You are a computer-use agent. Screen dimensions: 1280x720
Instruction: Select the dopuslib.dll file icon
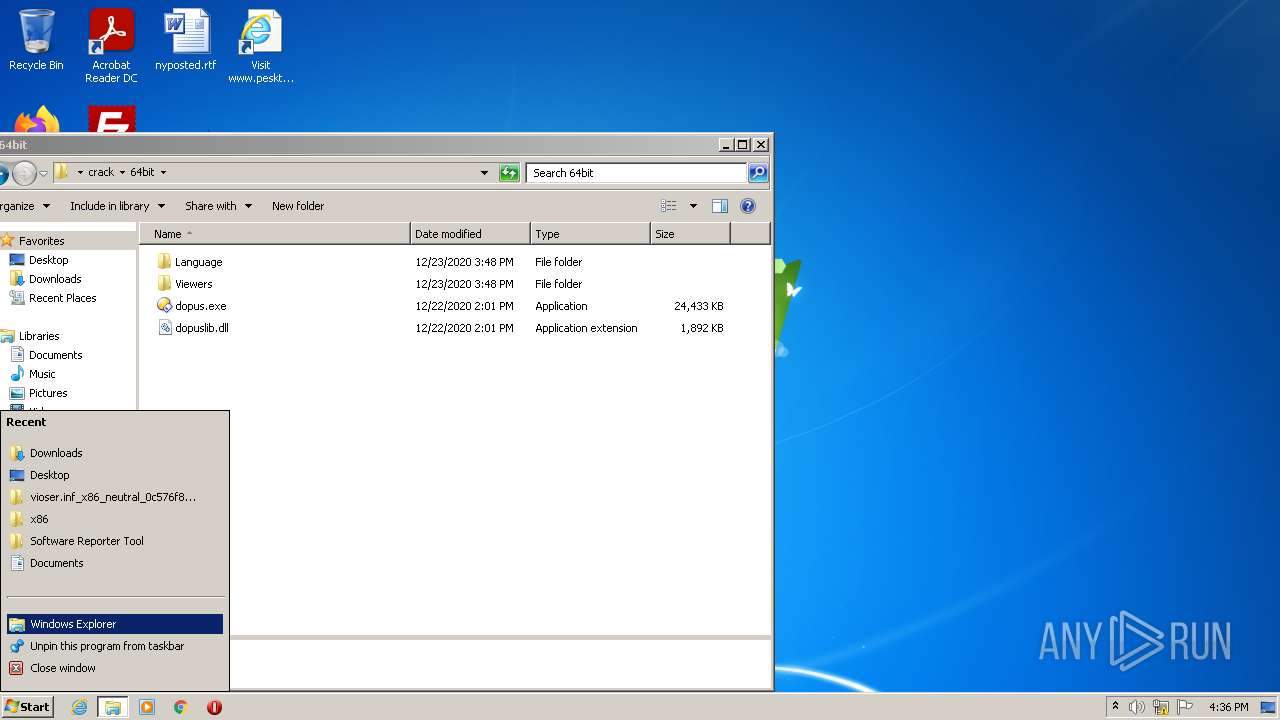[x=165, y=328]
